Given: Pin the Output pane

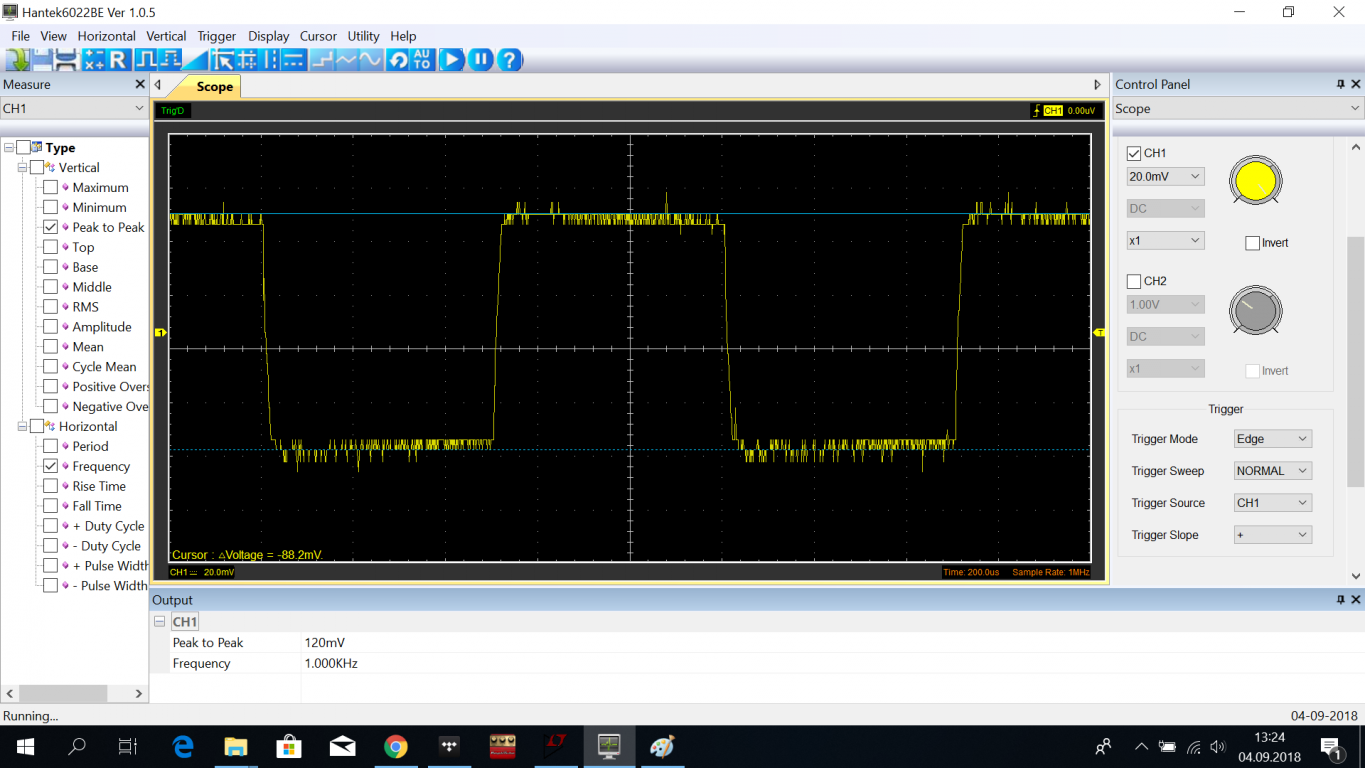Looking at the screenshot, I should click(1341, 599).
